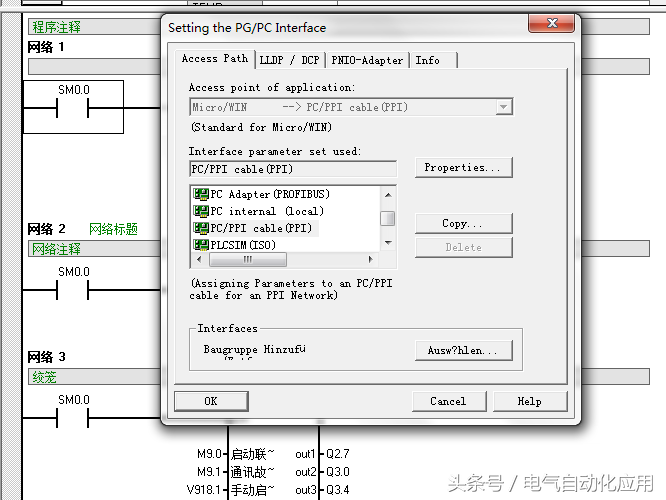Click the interface parameter set field
Image resolution: width=666 pixels, height=500 pixels.
(x=292, y=169)
